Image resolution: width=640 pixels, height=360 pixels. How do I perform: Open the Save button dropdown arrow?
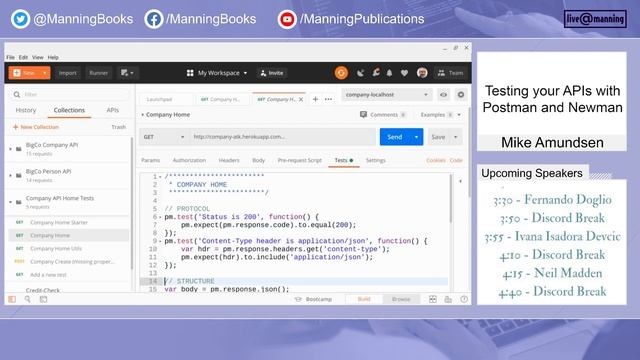tap(456, 137)
